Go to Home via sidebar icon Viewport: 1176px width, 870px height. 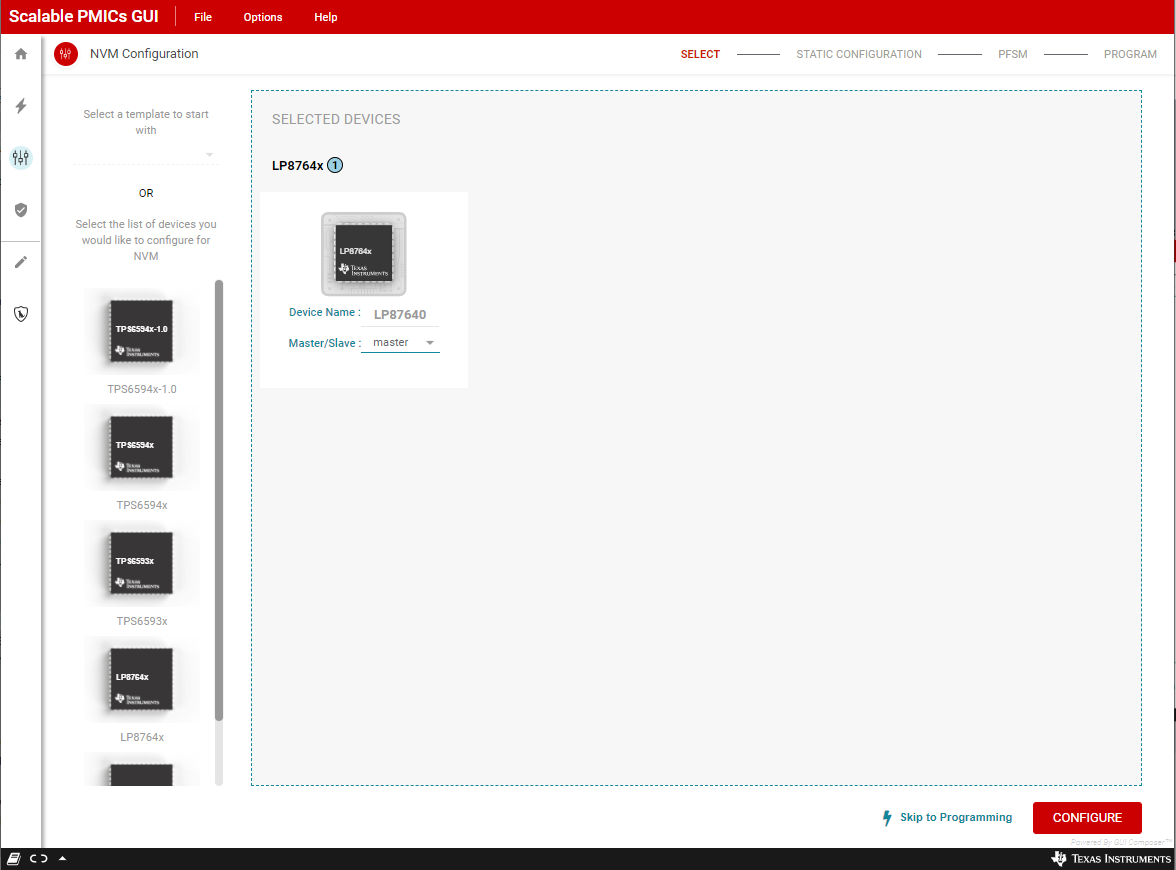click(21, 54)
